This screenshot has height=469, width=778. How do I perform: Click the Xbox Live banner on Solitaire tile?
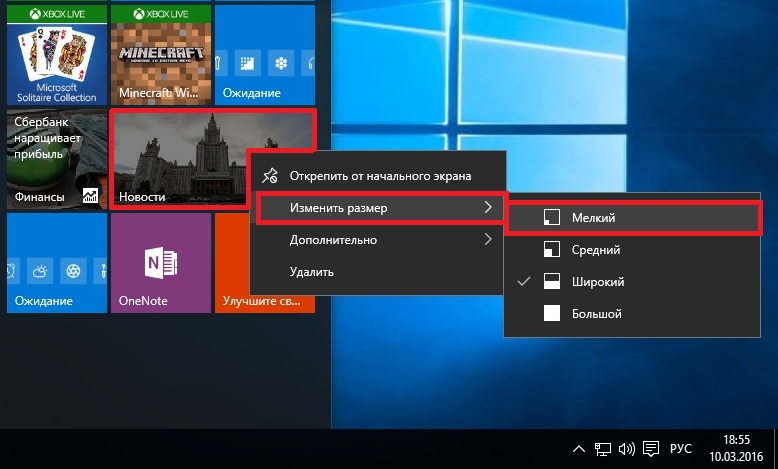point(57,14)
